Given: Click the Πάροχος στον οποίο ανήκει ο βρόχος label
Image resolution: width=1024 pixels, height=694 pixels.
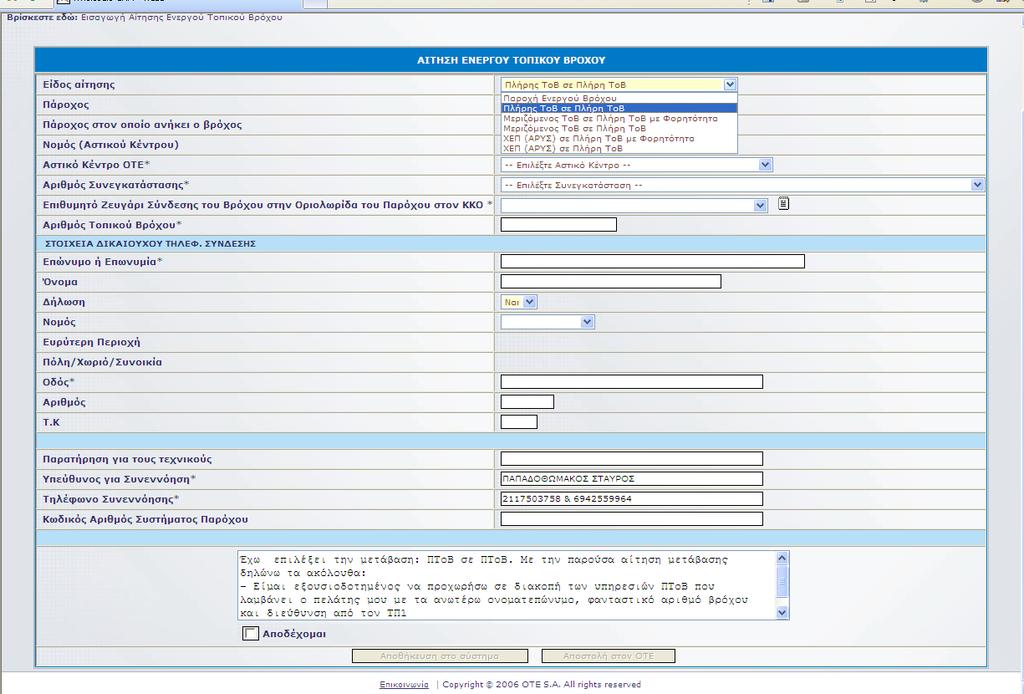Looking at the screenshot, I should click(142, 125).
